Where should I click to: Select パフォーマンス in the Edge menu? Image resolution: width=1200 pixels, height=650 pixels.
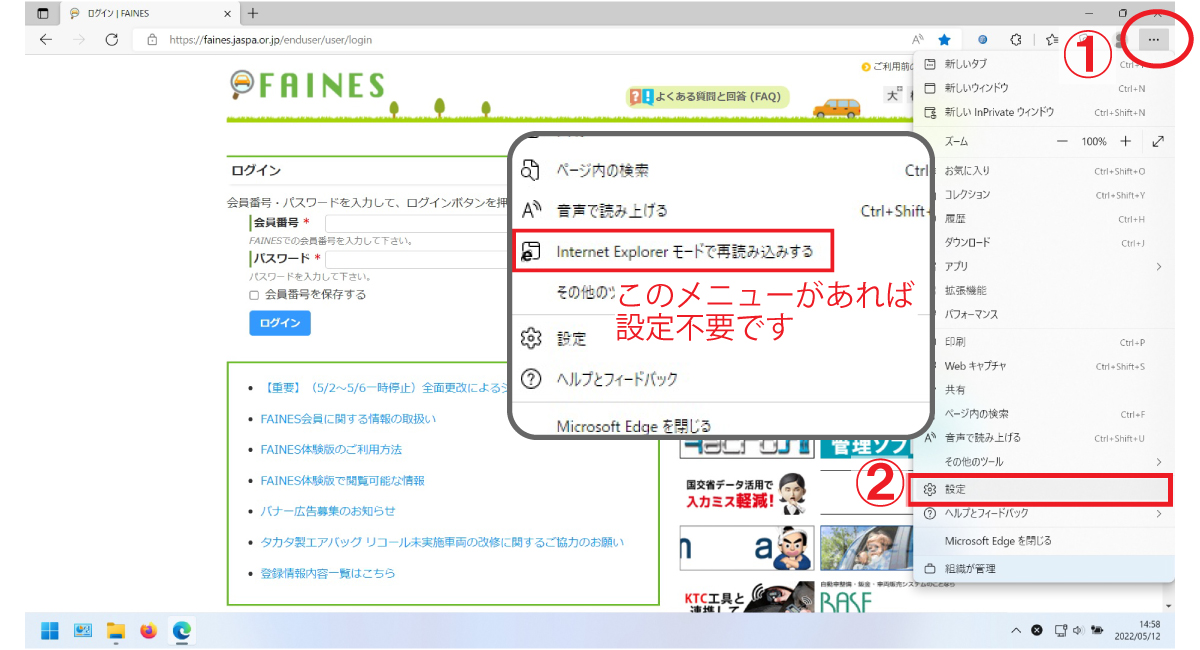[1044, 314]
